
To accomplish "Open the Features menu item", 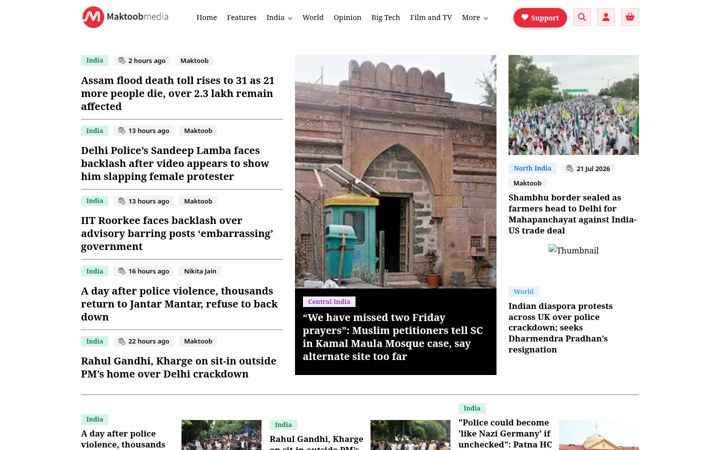I will [242, 17].
